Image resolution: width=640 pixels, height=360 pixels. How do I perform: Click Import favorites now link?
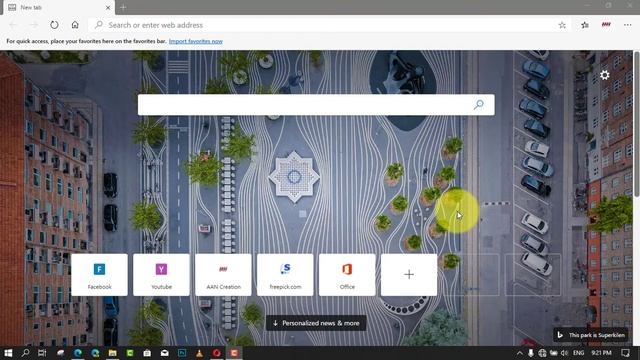[196, 41]
